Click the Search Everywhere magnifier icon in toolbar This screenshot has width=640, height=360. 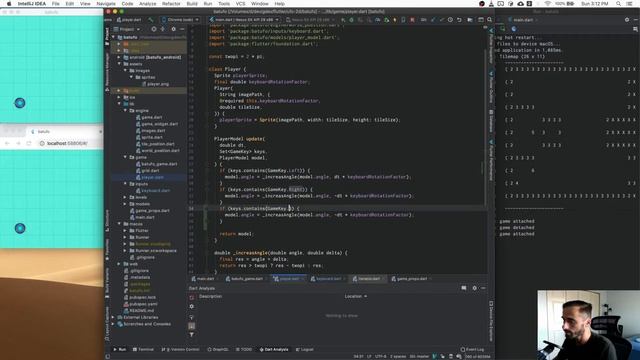coord(489,20)
